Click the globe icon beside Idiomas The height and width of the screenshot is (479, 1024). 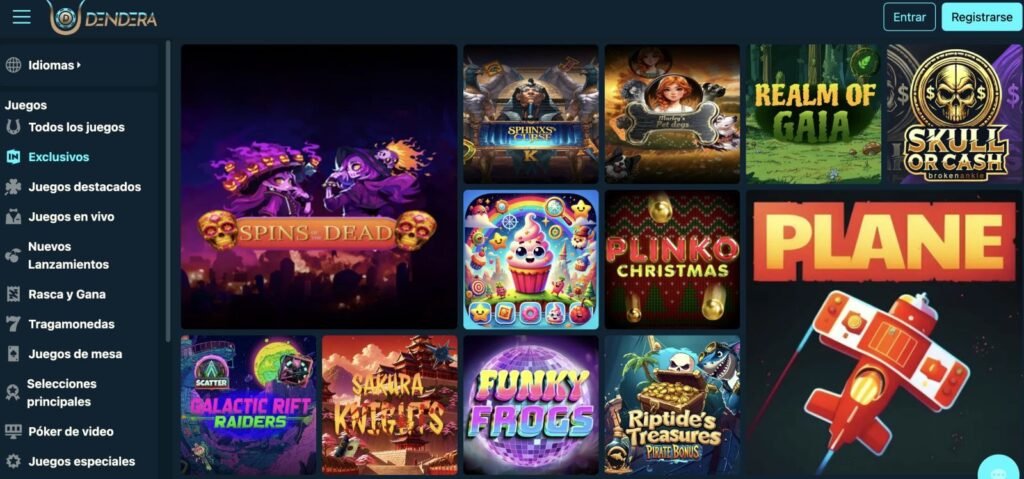tap(13, 65)
